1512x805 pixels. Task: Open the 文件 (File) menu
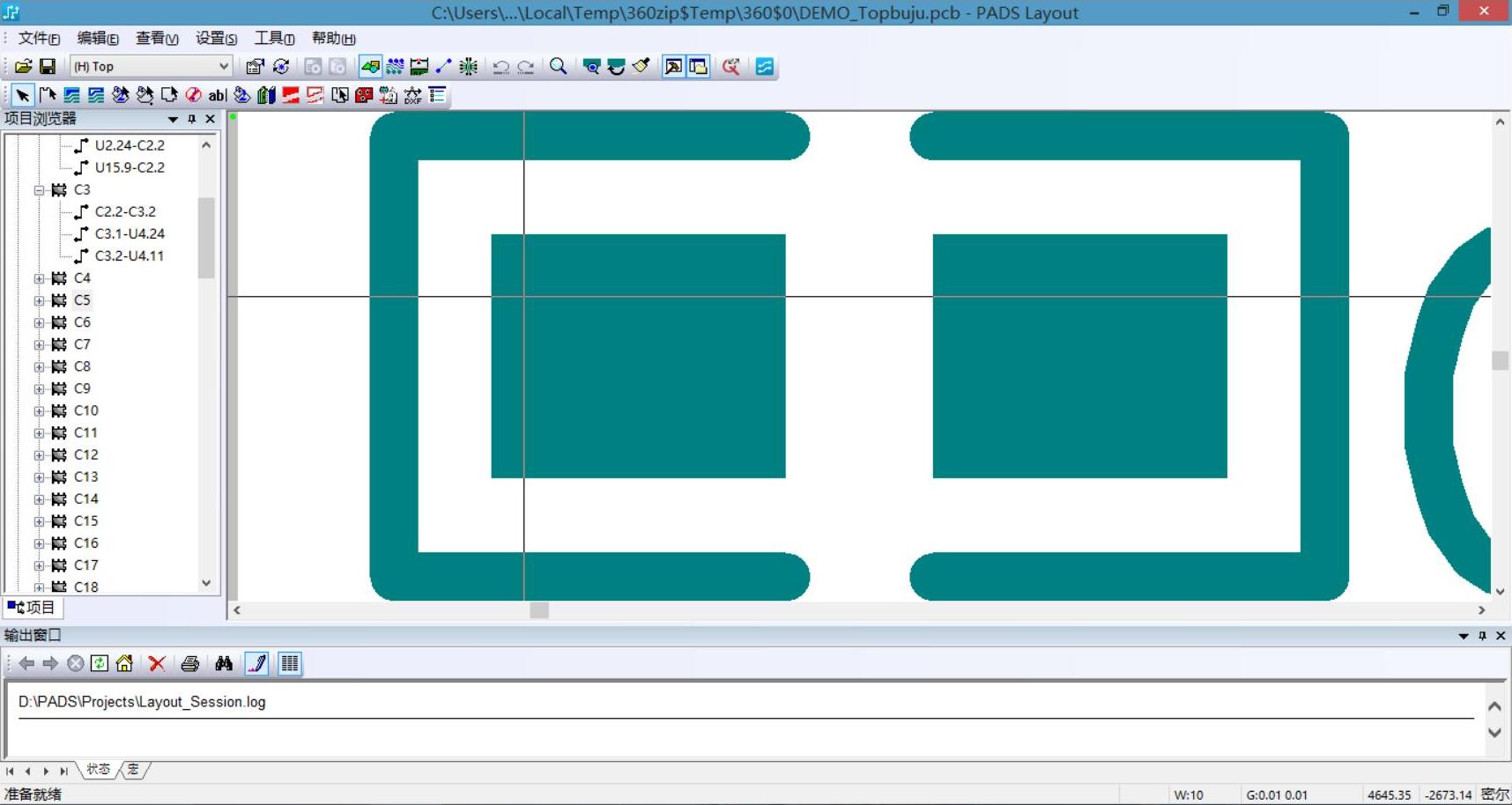(39, 38)
